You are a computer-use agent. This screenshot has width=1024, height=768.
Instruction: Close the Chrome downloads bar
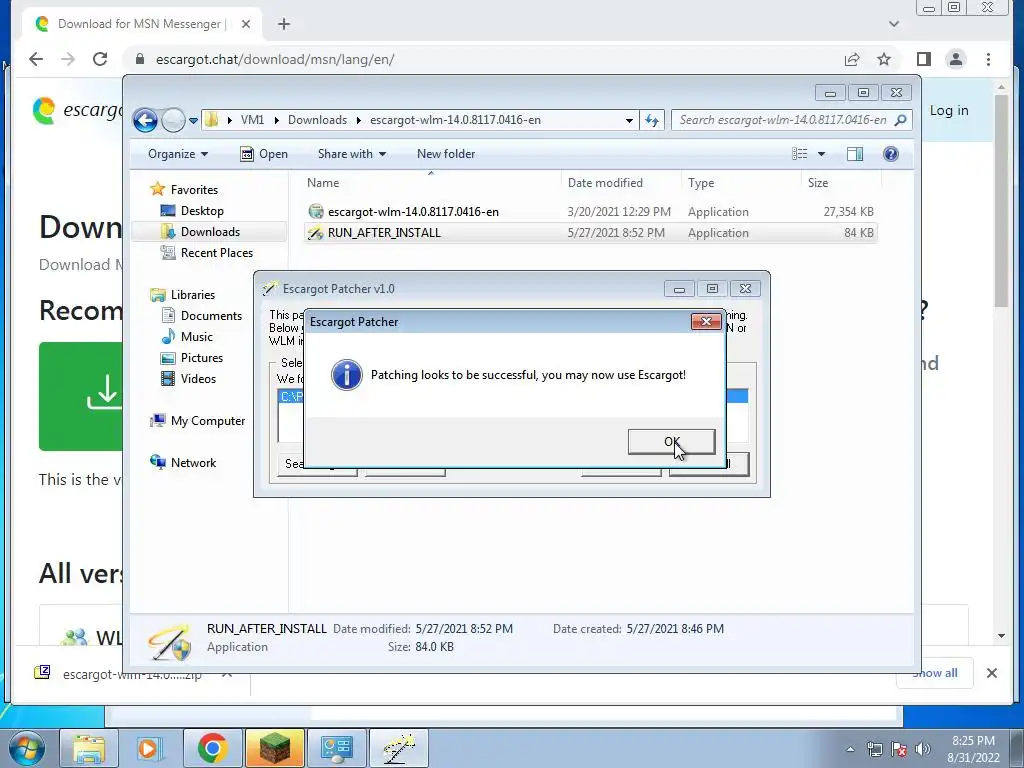[x=991, y=673]
